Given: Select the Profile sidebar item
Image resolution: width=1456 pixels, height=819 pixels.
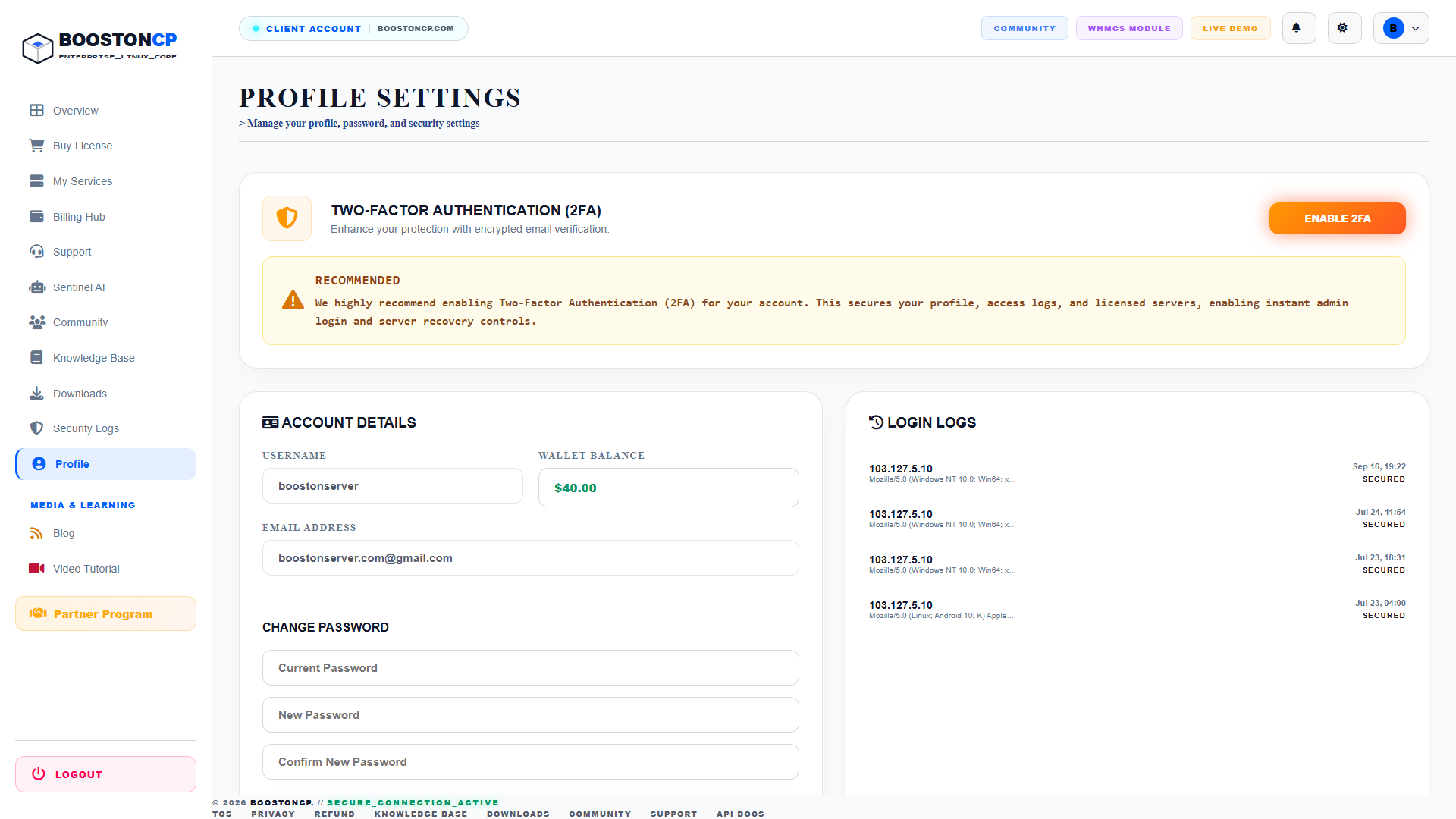Looking at the screenshot, I should click(x=105, y=464).
